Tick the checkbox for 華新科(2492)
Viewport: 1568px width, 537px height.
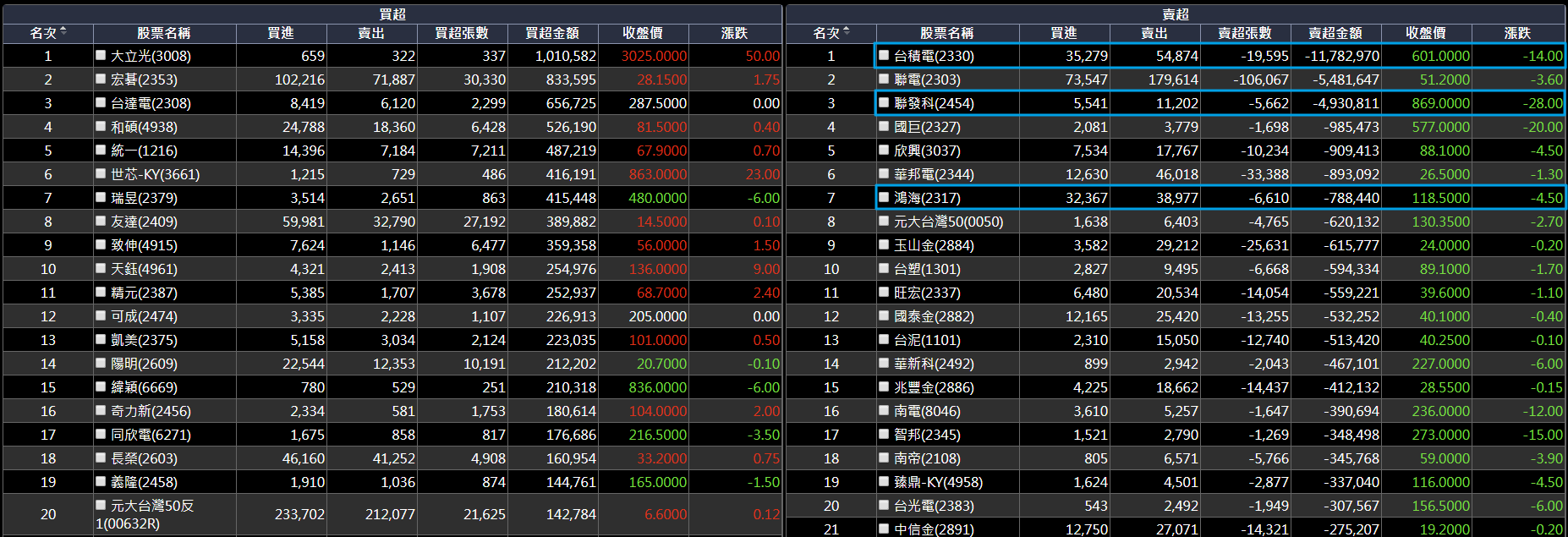click(884, 363)
